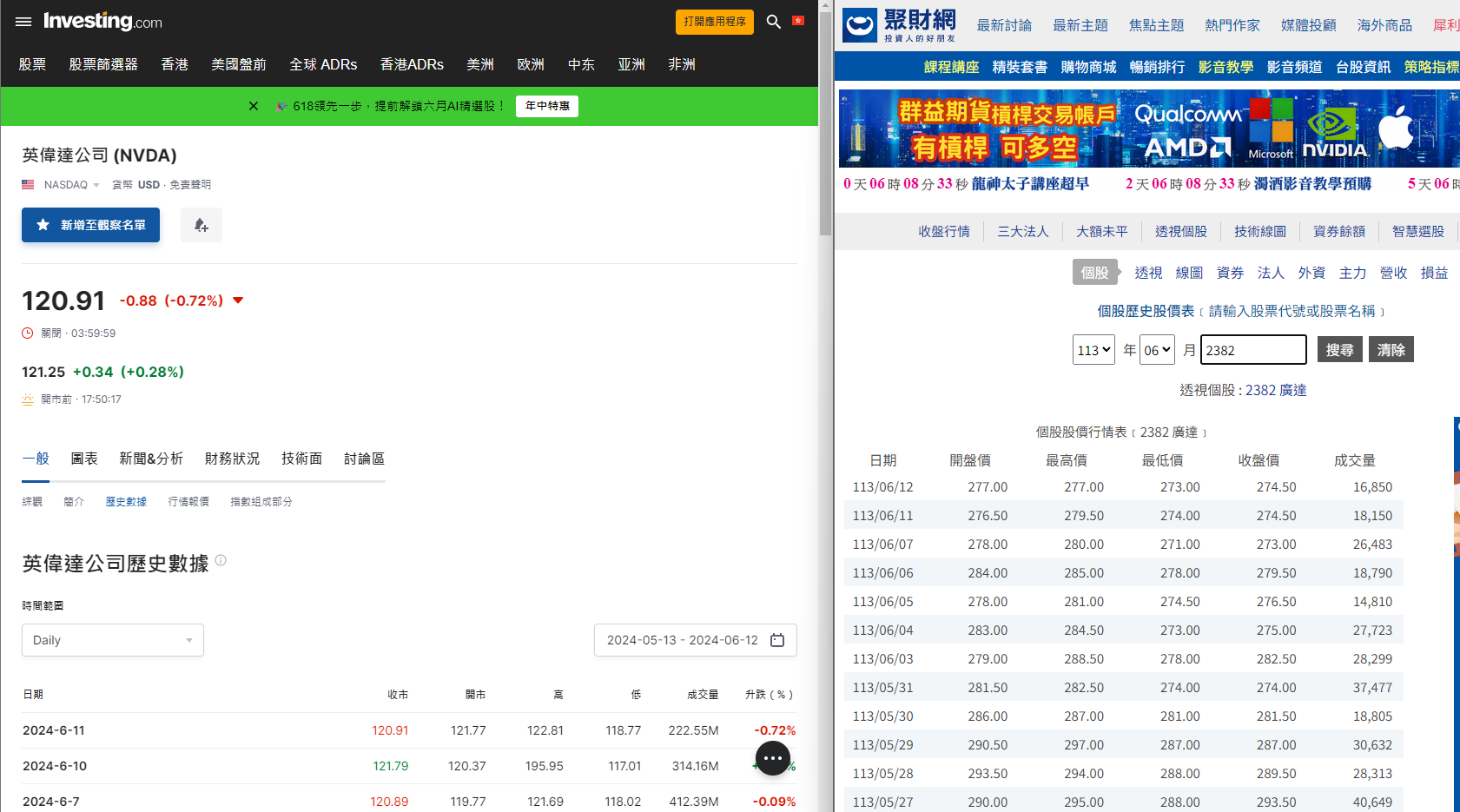Select the 全球 ADRs menu item

coord(323,64)
